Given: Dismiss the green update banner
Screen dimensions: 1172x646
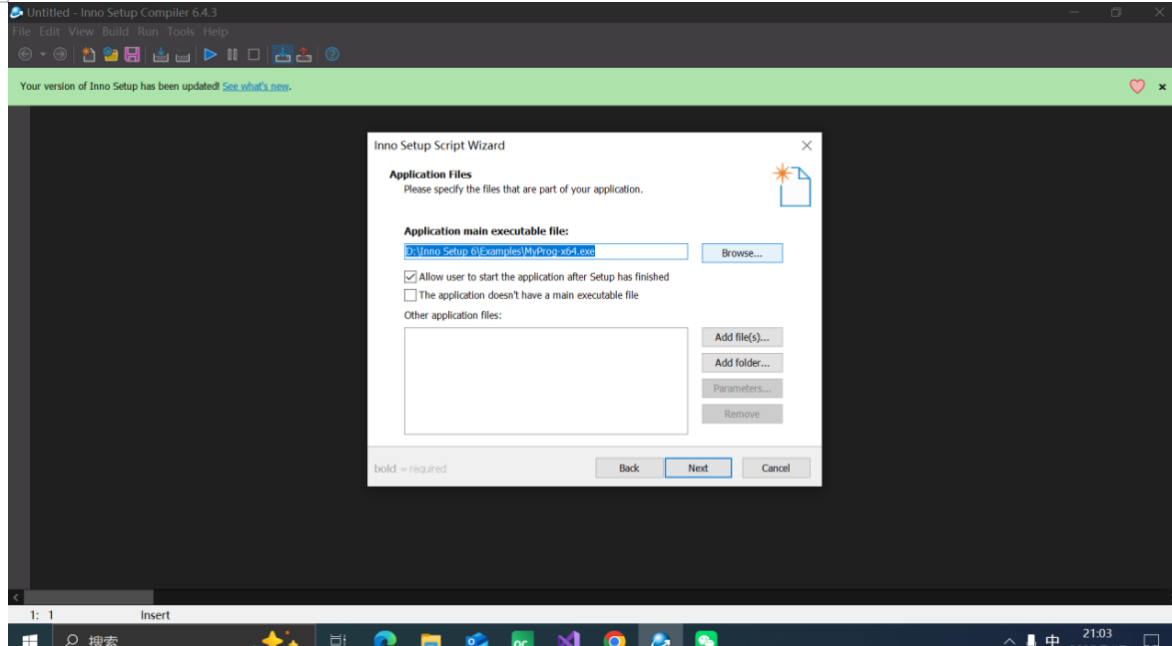Looking at the screenshot, I should tap(1162, 87).
